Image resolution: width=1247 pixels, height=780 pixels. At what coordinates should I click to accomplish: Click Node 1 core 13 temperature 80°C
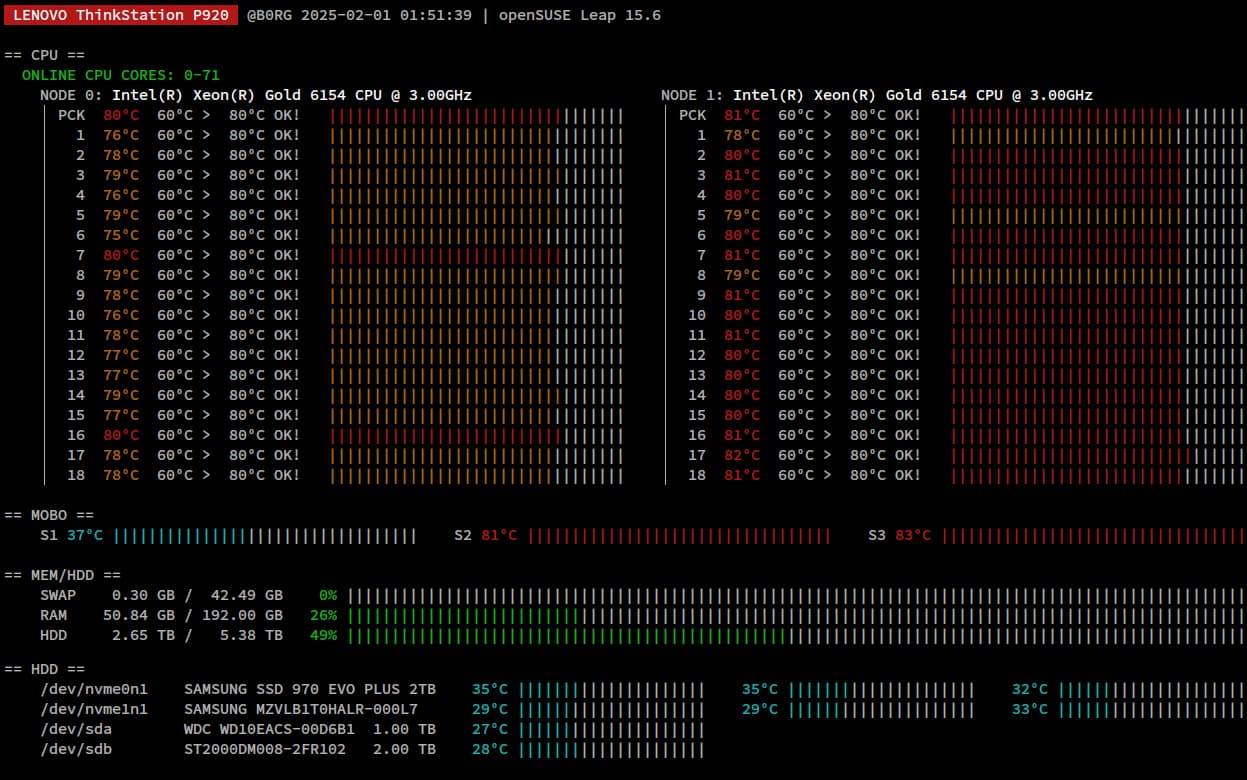point(742,375)
